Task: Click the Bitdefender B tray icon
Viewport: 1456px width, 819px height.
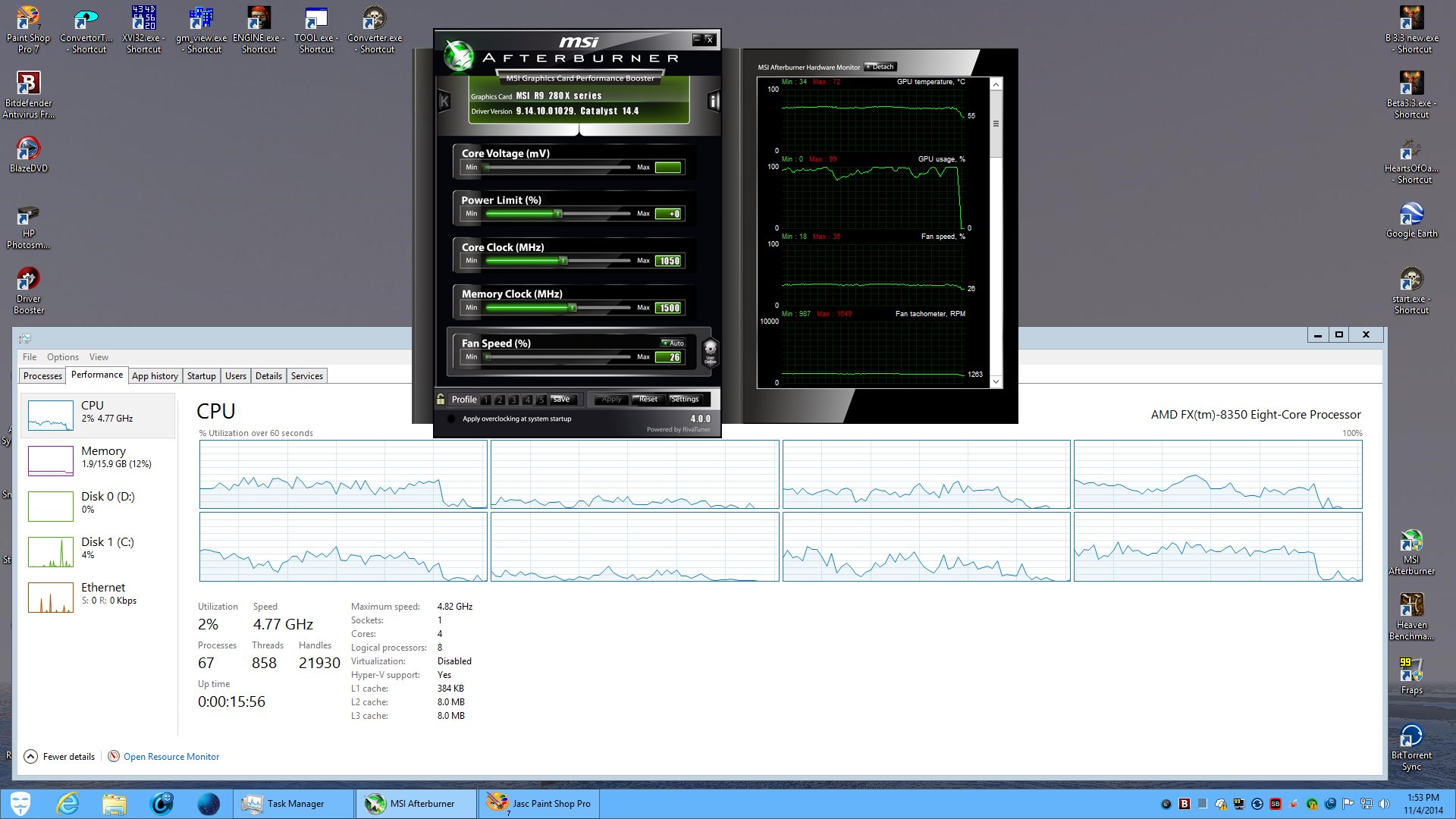Action: click(x=1185, y=804)
